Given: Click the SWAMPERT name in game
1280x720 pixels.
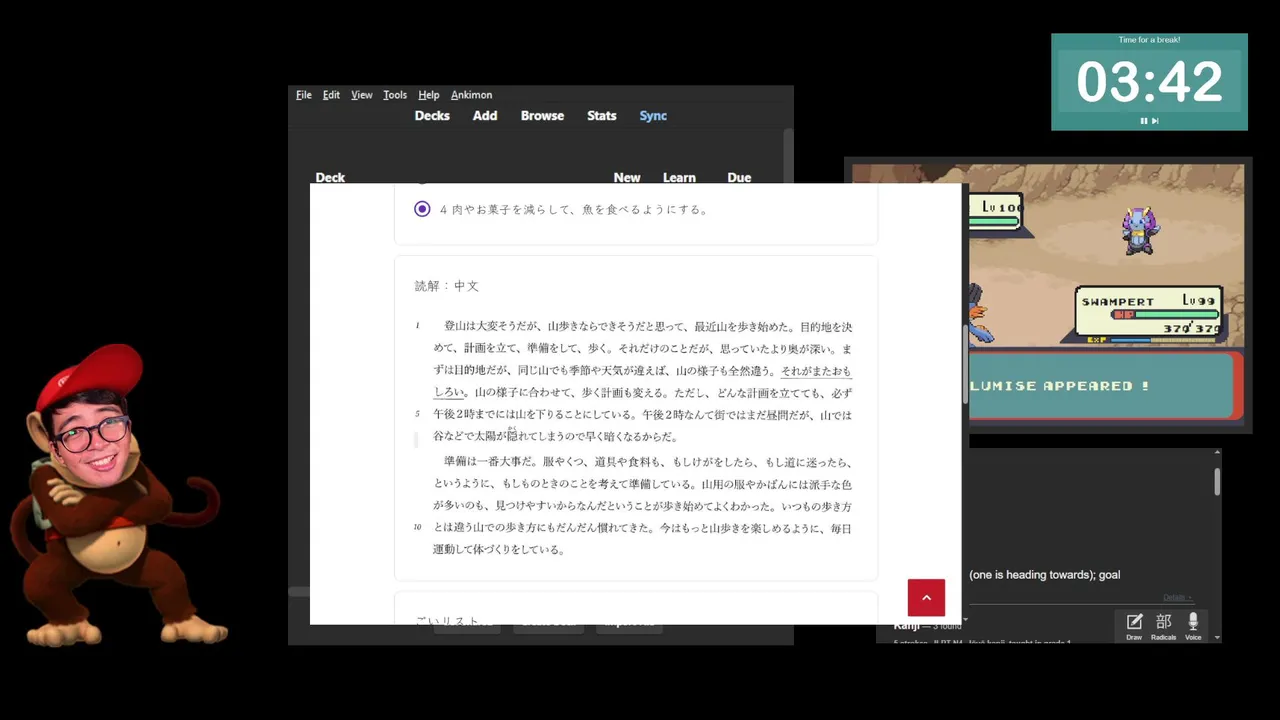Looking at the screenshot, I should [1117, 301].
